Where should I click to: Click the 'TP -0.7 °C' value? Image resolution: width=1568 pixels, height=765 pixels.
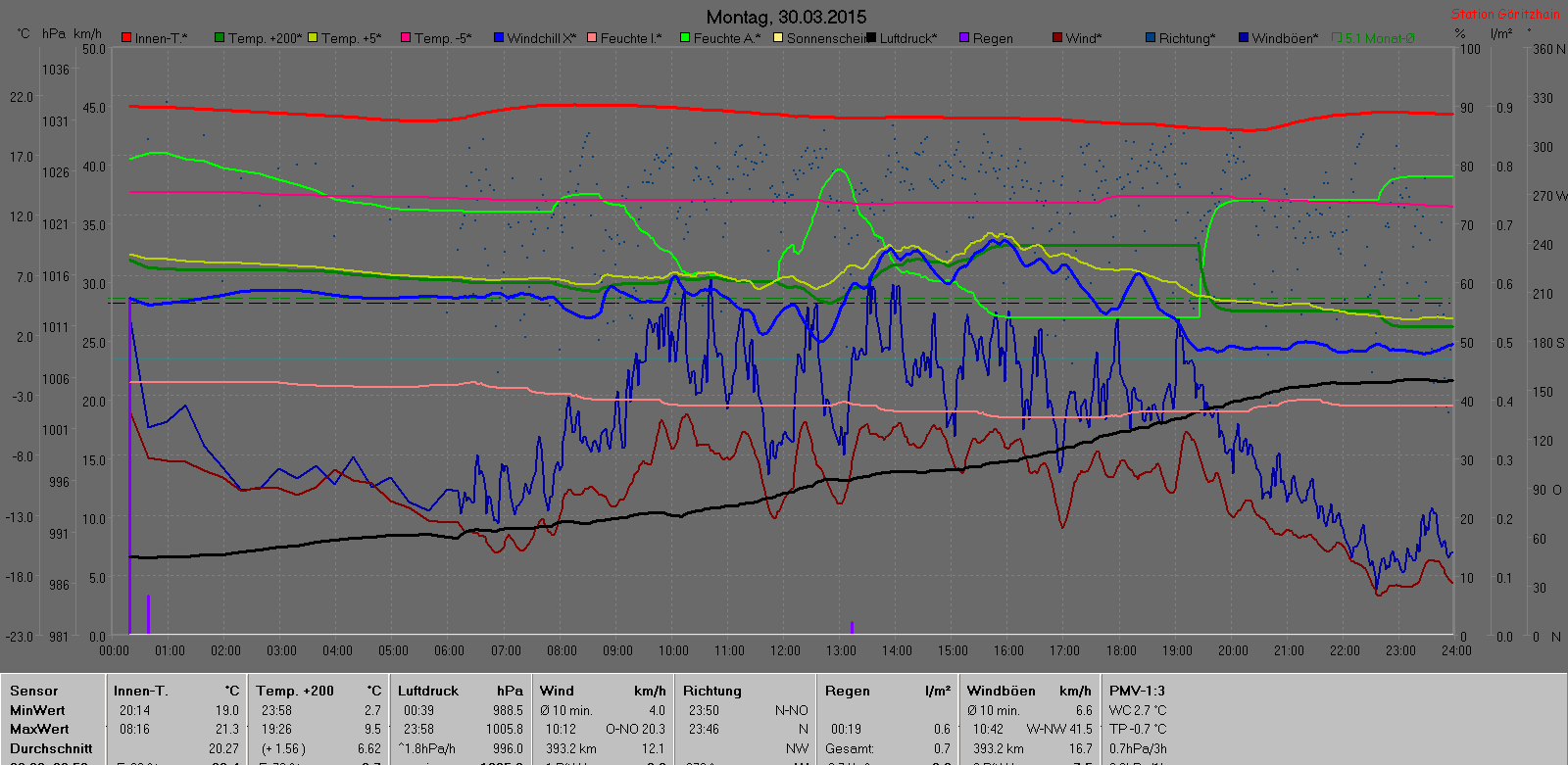(1138, 729)
